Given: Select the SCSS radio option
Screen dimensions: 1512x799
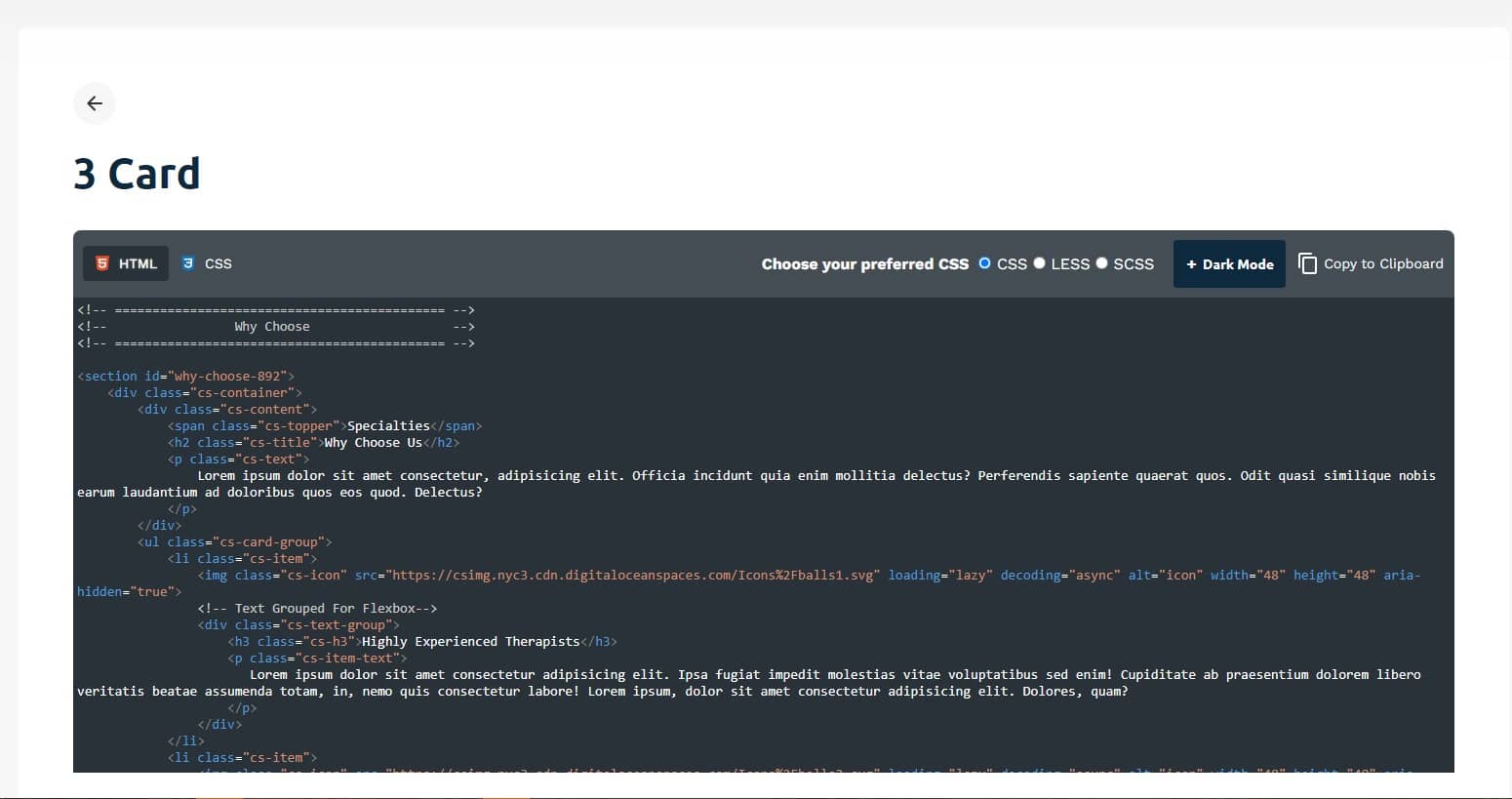Looking at the screenshot, I should click(x=1101, y=263).
